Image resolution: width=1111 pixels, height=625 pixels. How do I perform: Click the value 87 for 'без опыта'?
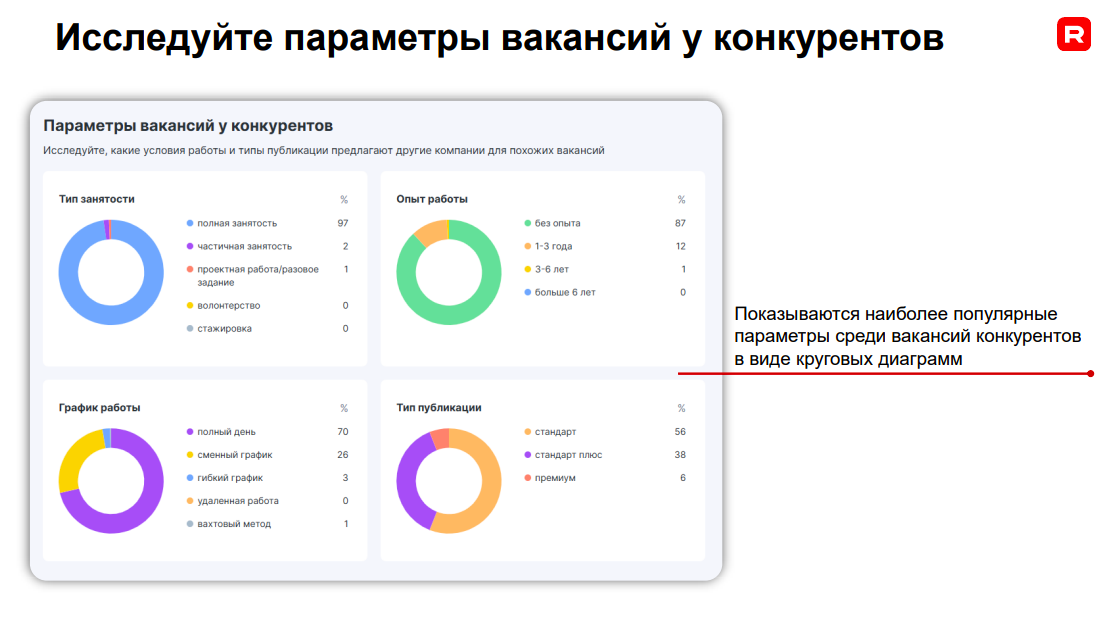(680, 223)
